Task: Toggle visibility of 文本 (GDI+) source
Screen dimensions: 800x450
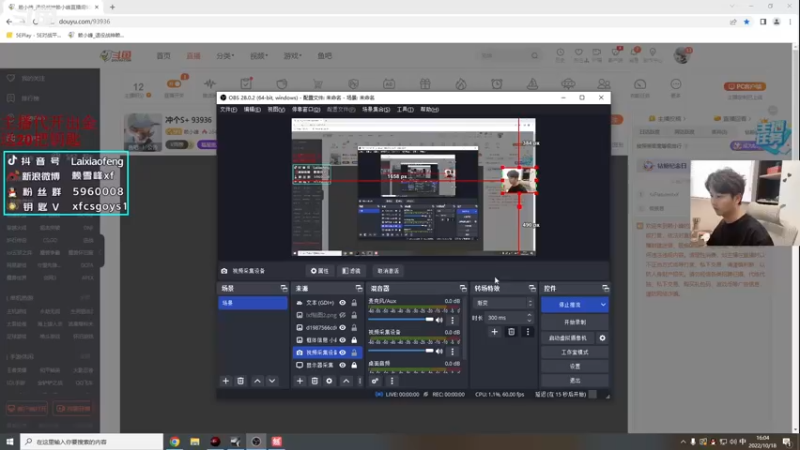Action: [x=343, y=303]
